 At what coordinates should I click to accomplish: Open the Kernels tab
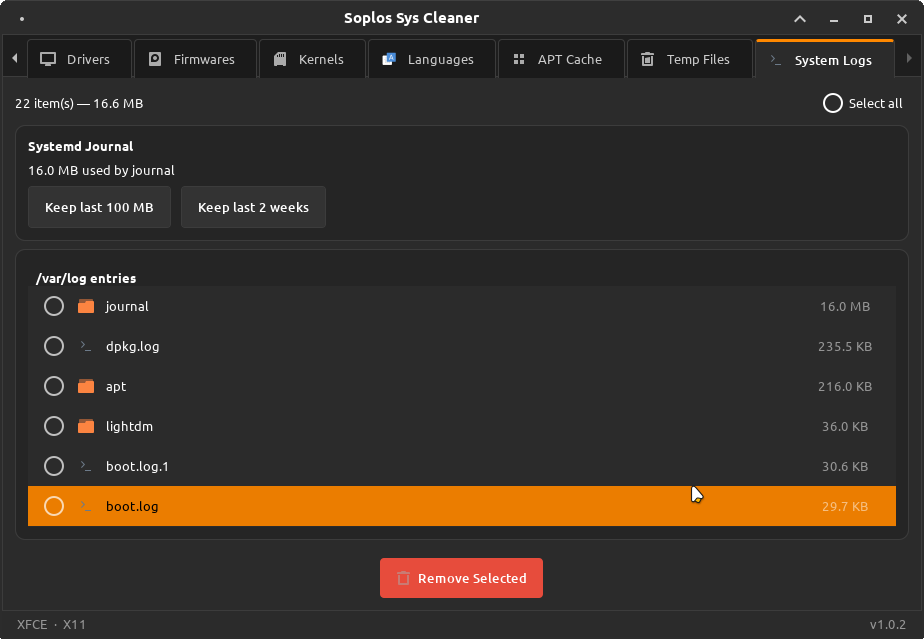pyautogui.click(x=312, y=59)
